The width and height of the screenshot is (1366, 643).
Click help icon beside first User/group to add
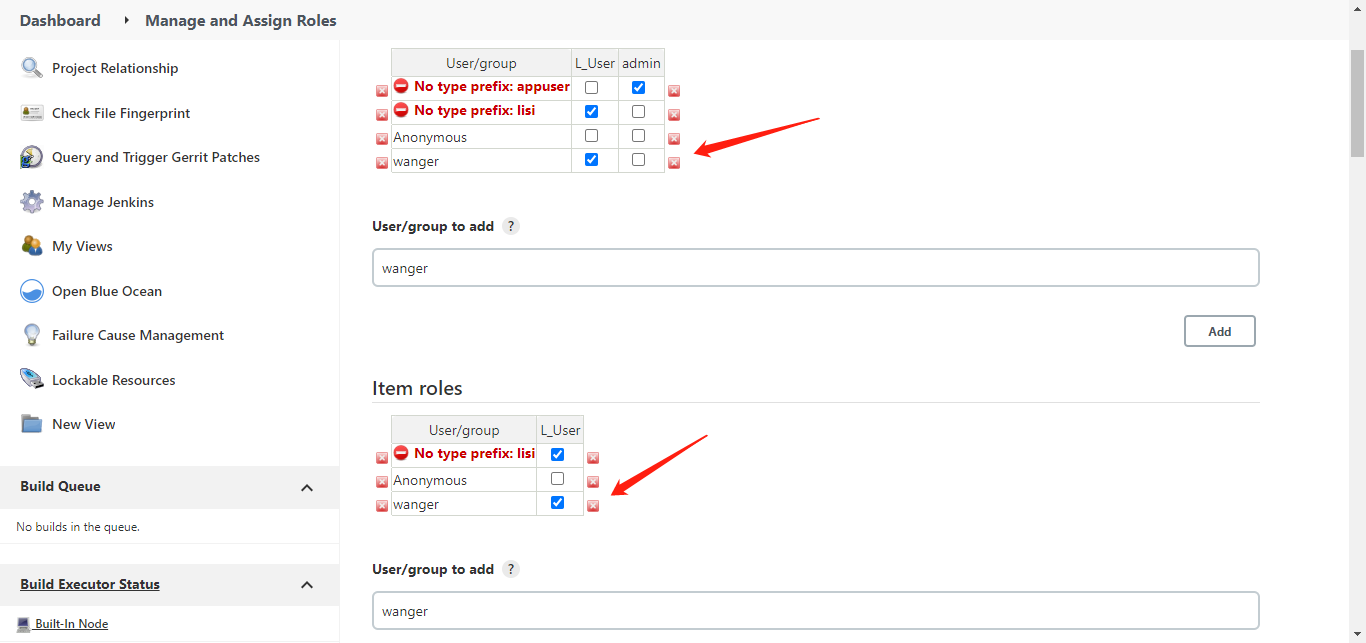click(x=511, y=226)
